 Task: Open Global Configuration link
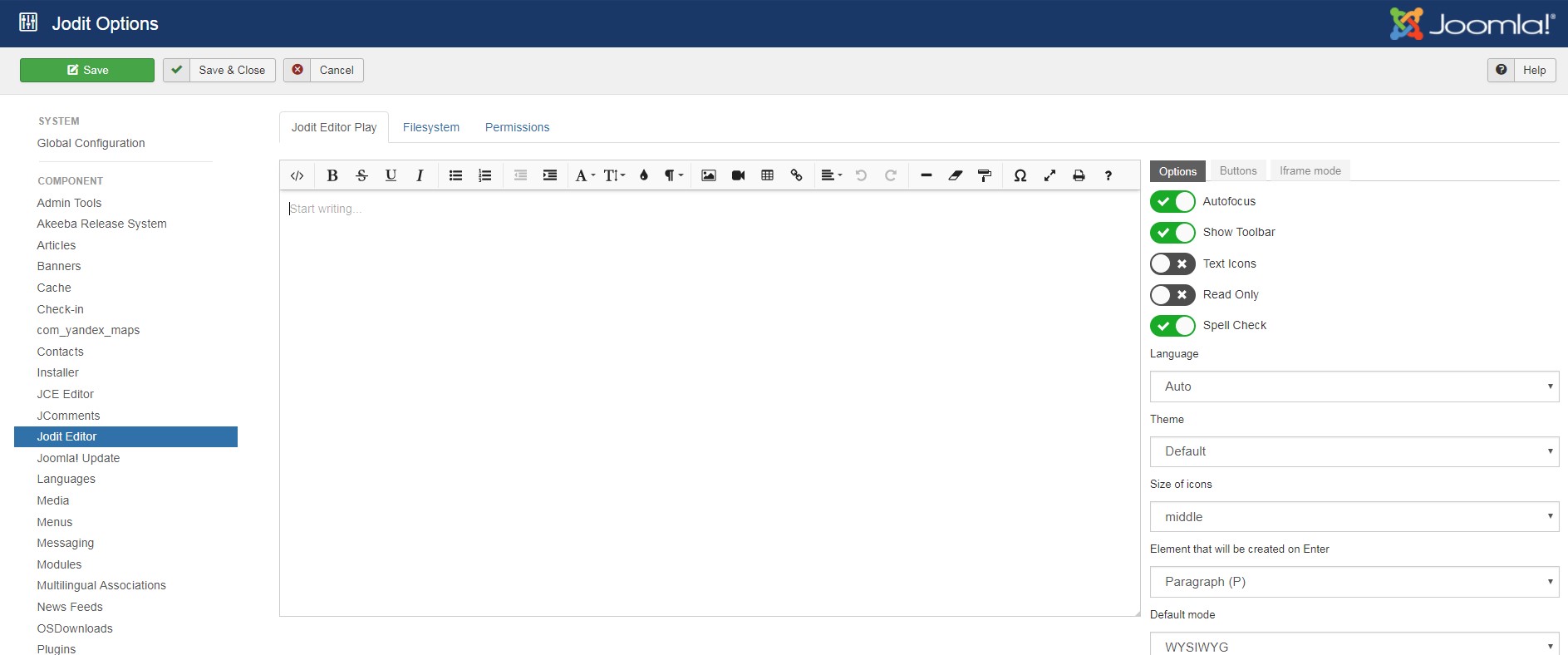click(x=91, y=143)
